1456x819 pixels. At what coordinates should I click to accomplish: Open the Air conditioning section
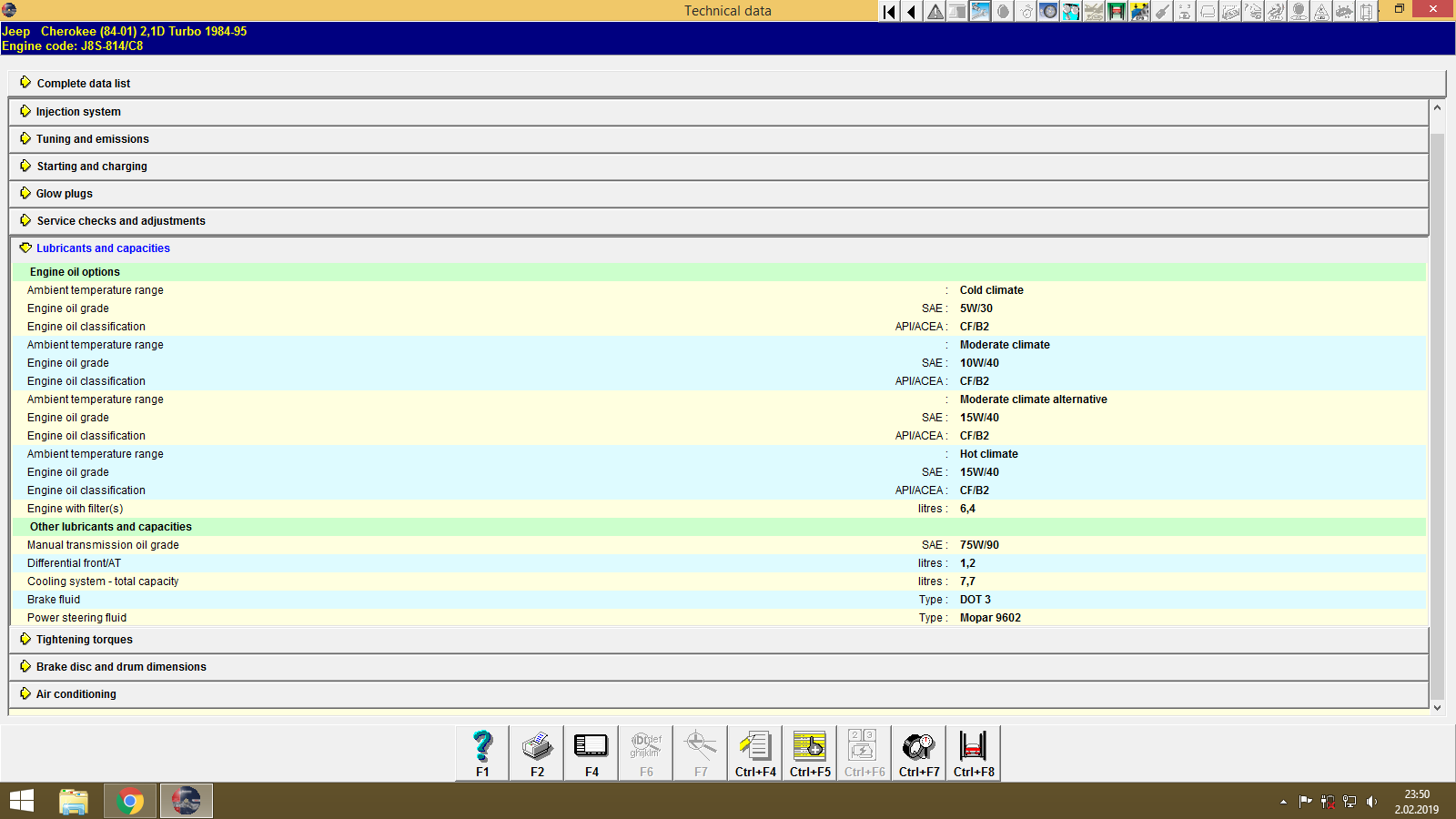point(76,693)
